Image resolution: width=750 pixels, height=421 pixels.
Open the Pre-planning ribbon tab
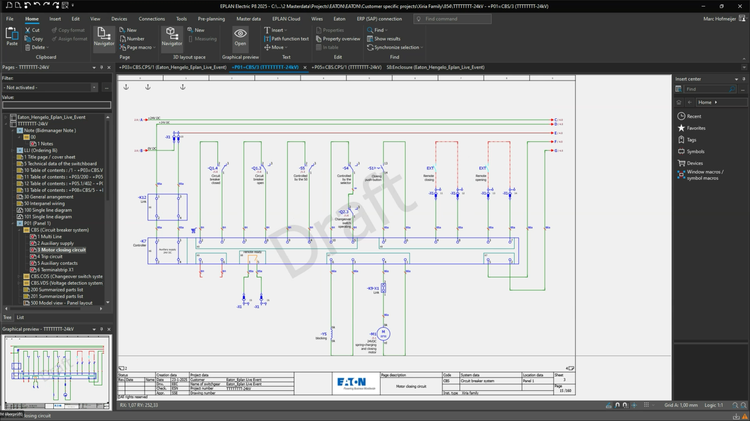click(211, 18)
